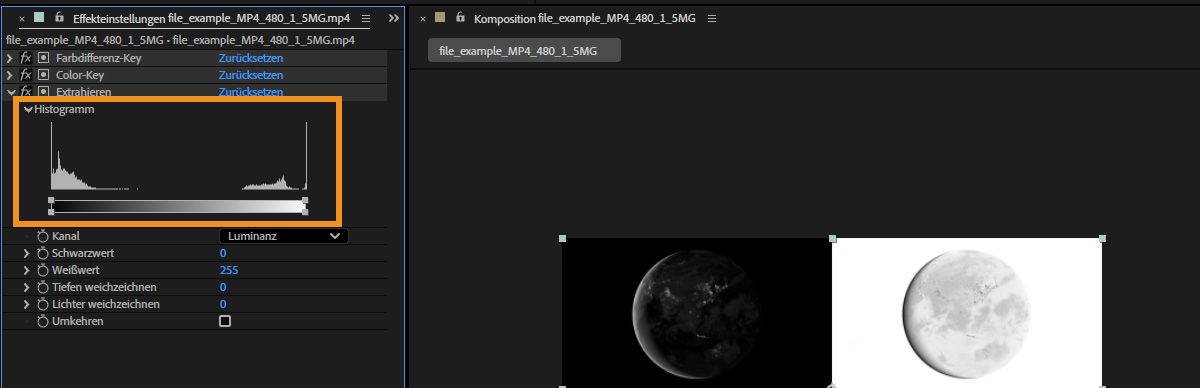Expand the Weißwert property
The height and width of the screenshot is (388, 1200).
pyautogui.click(x=27, y=270)
